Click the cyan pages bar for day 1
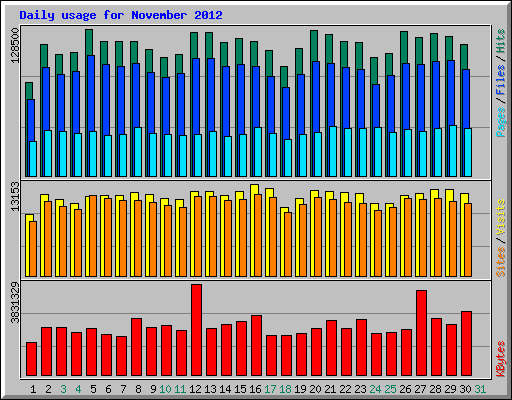Viewport: 512px width, 400px height. 33,159
